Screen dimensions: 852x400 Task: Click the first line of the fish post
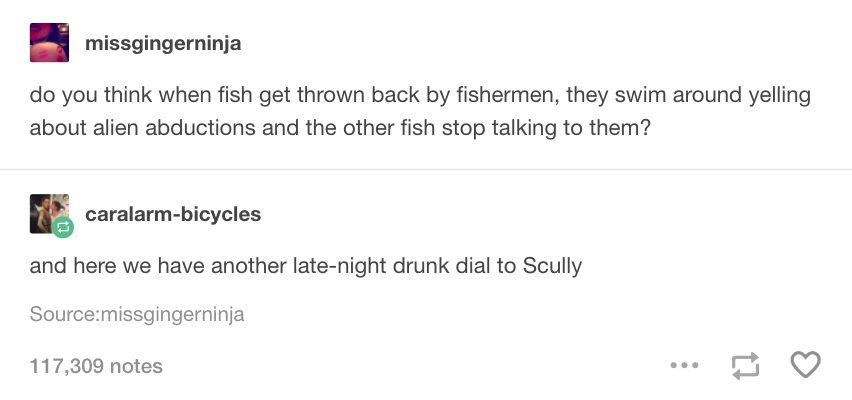419,97
